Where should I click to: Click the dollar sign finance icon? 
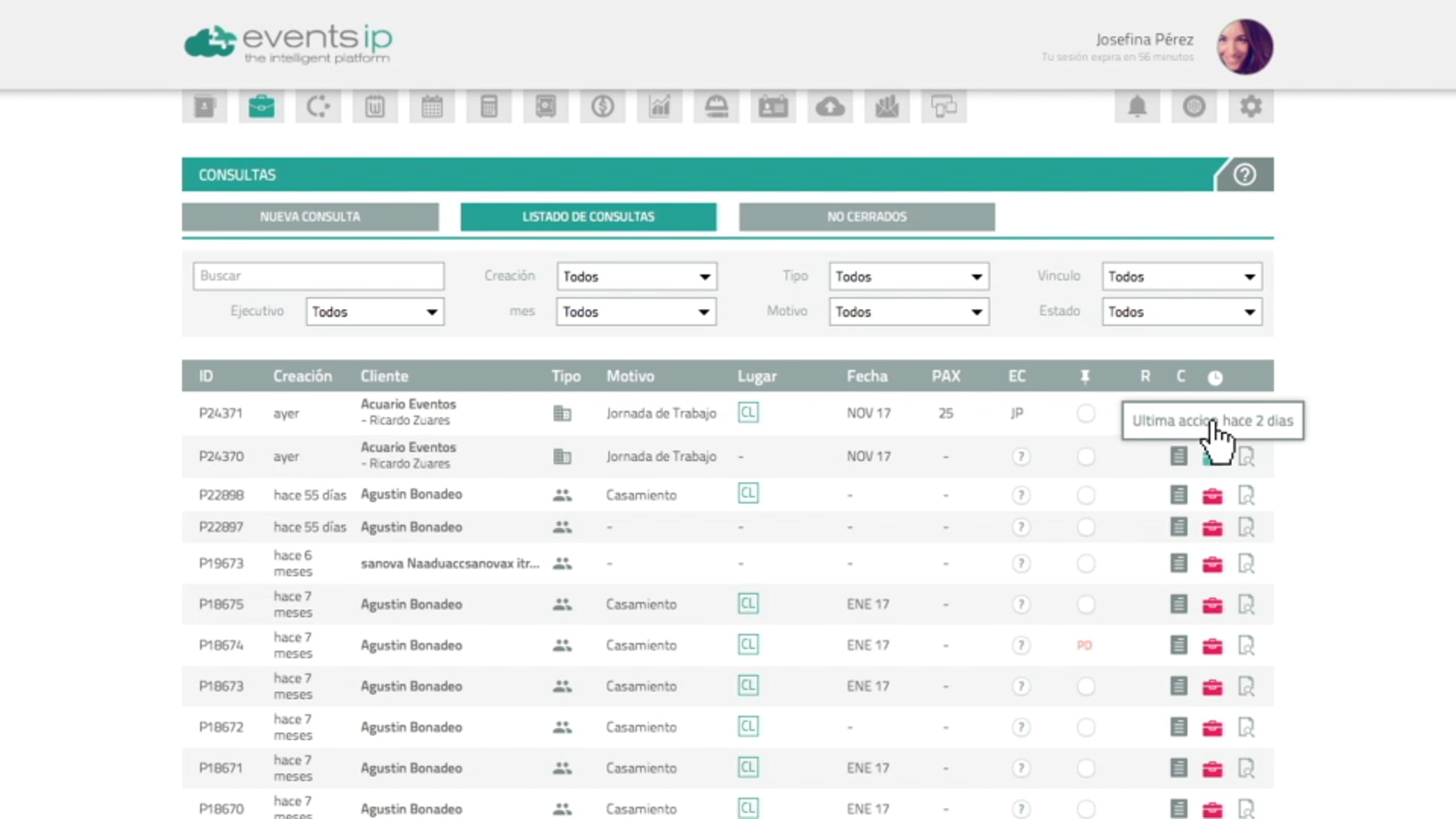[602, 107]
